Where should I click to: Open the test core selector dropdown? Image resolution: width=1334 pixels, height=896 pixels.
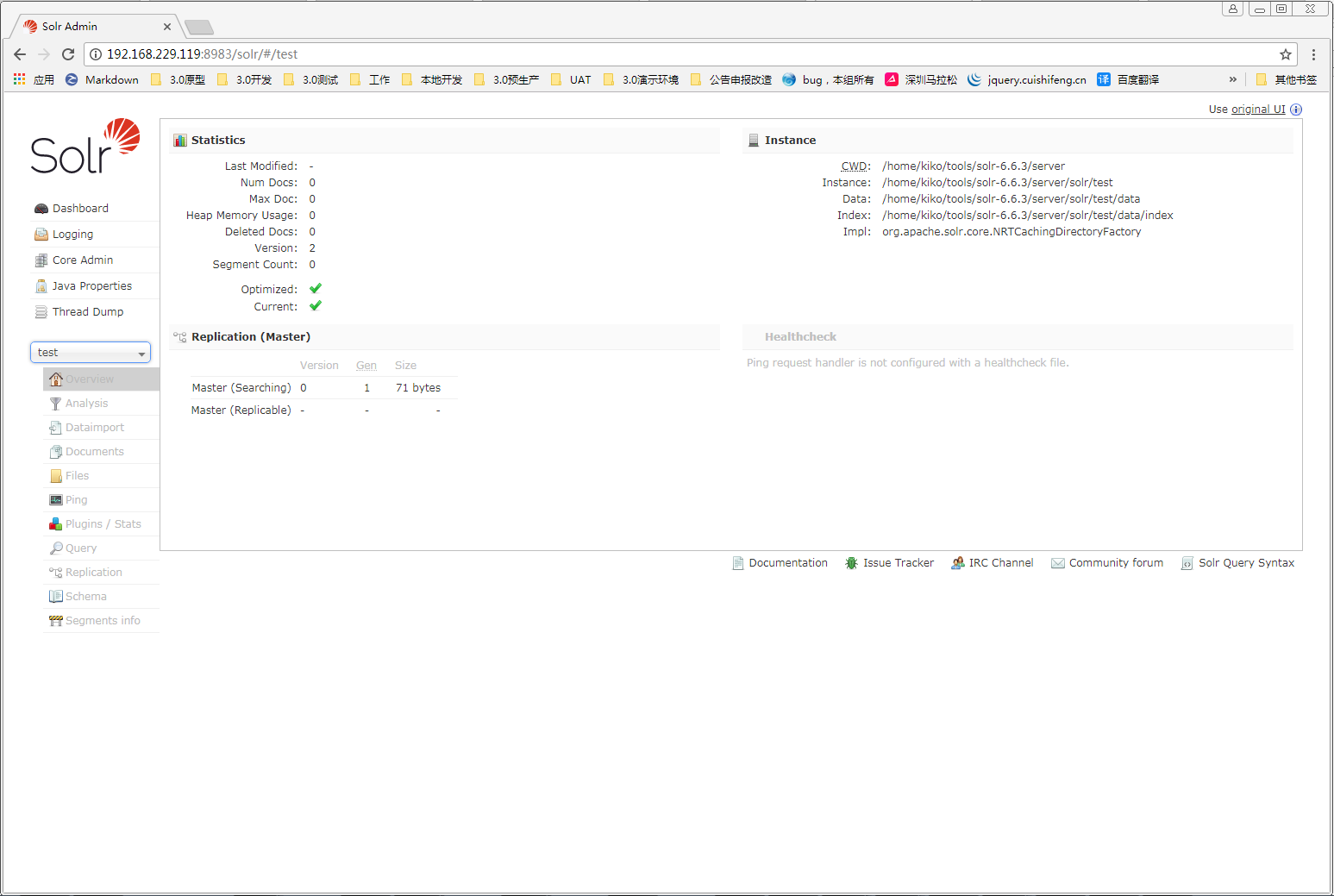click(91, 353)
